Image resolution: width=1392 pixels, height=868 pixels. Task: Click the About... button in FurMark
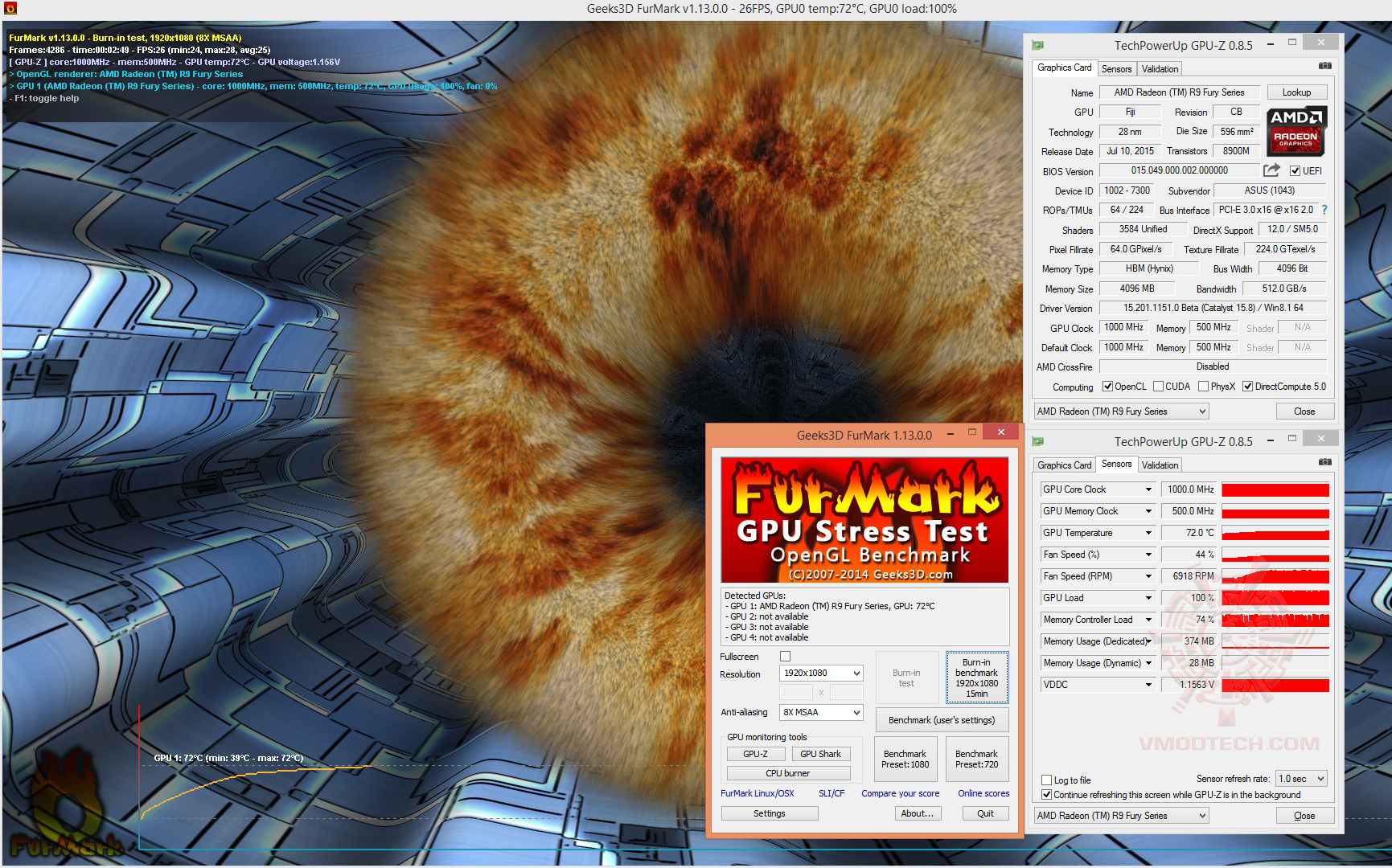coord(917,813)
